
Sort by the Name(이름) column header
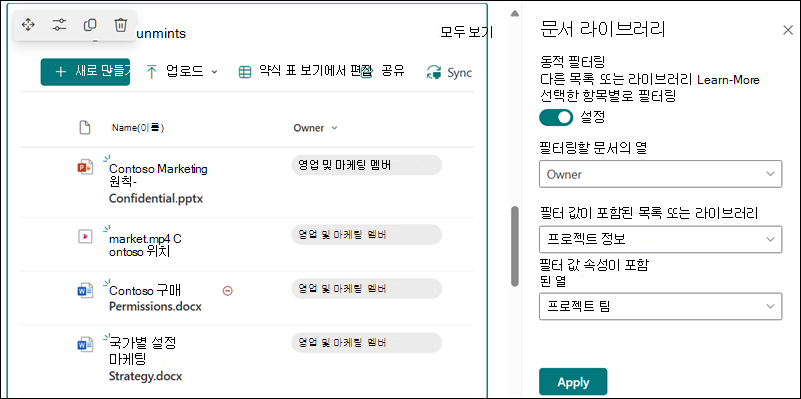click(x=138, y=128)
